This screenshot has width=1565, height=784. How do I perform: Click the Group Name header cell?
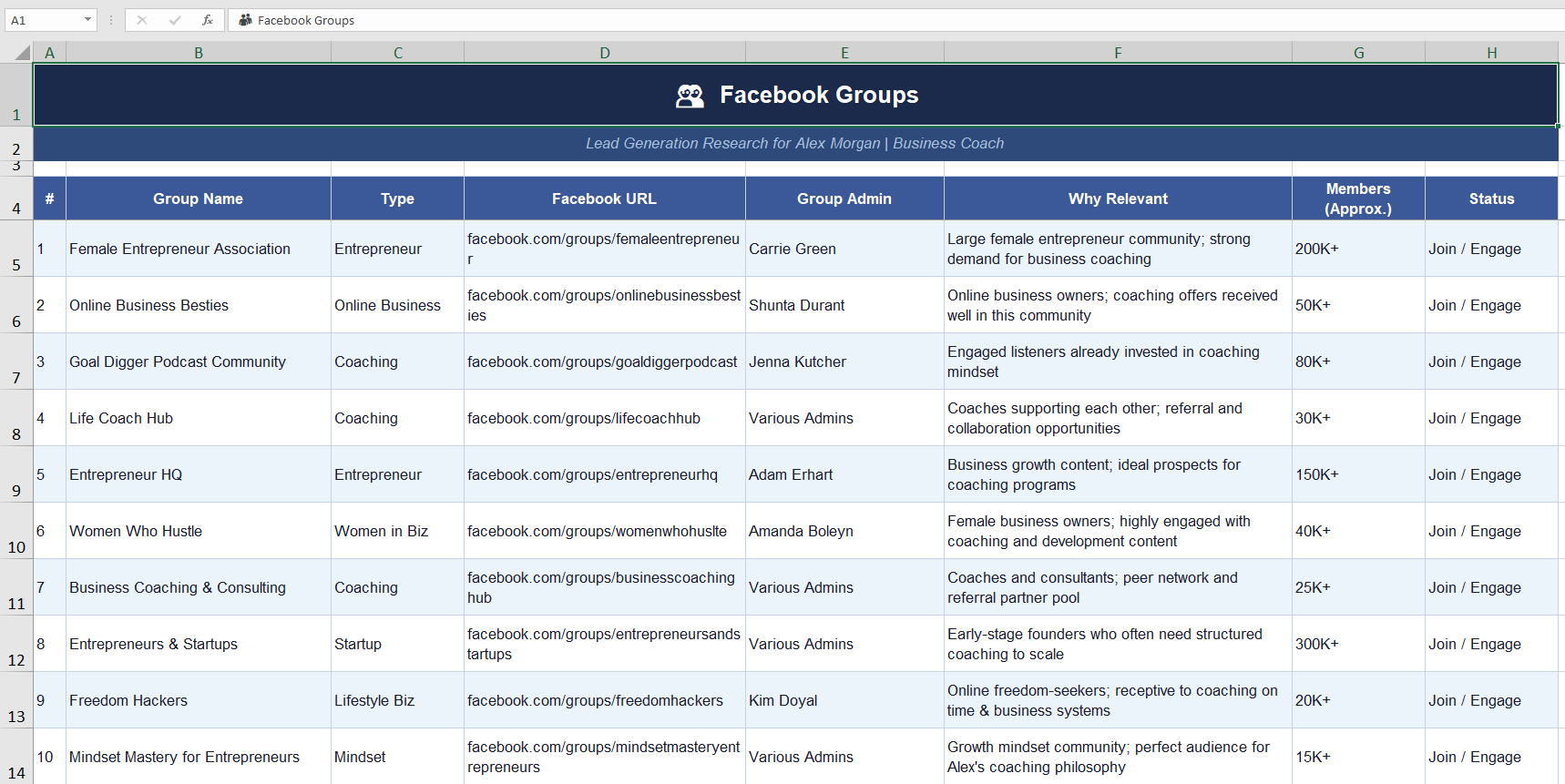(x=199, y=199)
